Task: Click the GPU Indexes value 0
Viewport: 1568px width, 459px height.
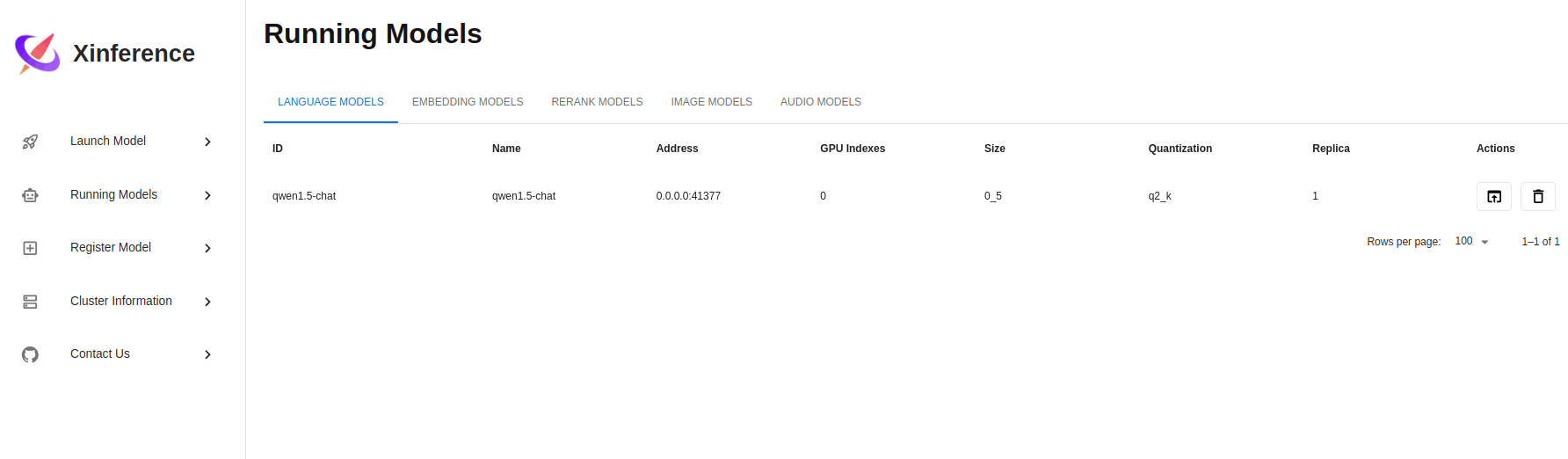Action: tap(824, 196)
